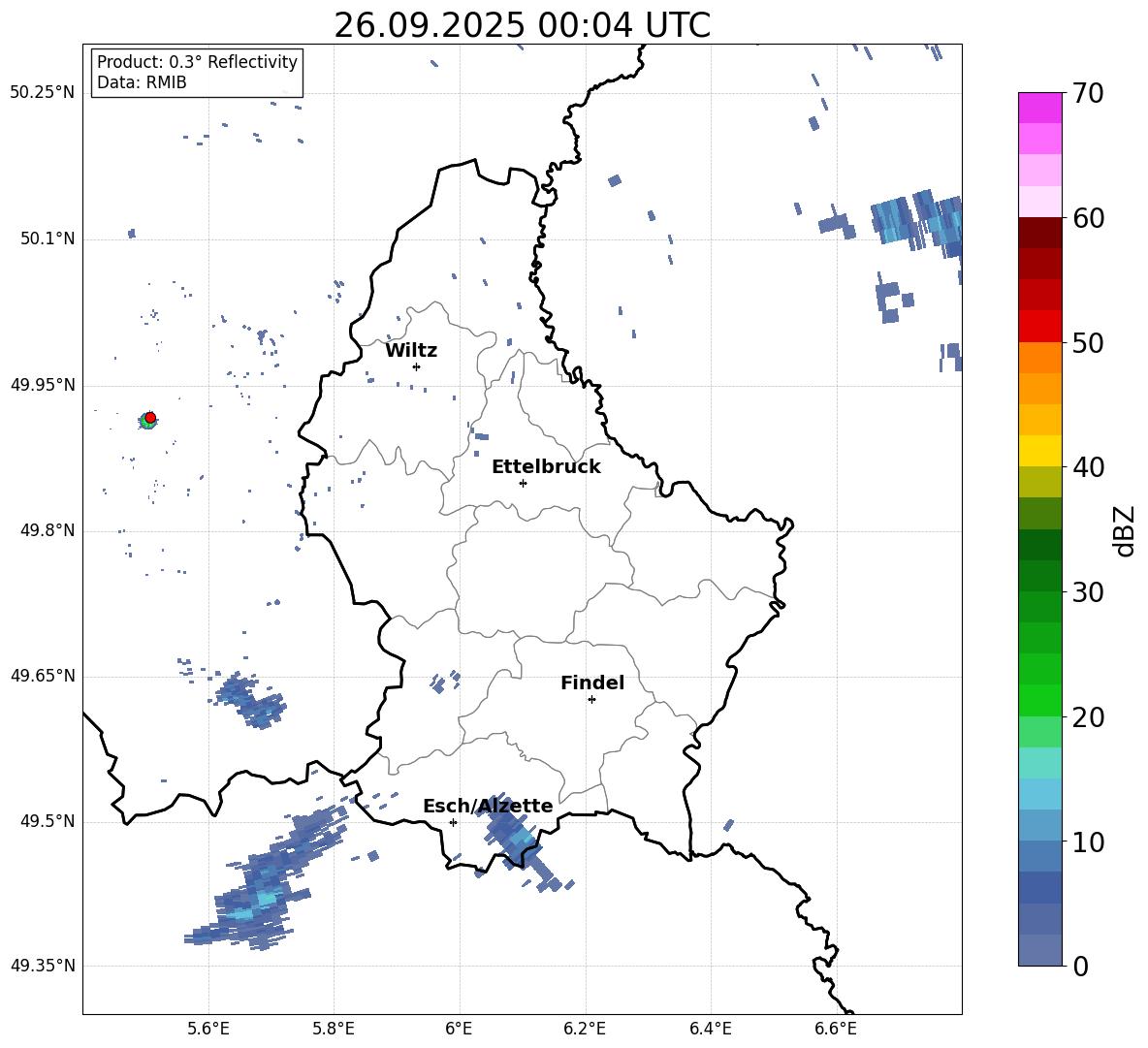Click the dBZ colorbar label
This screenshot has width=1148, height=1048.
[x=1124, y=530]
